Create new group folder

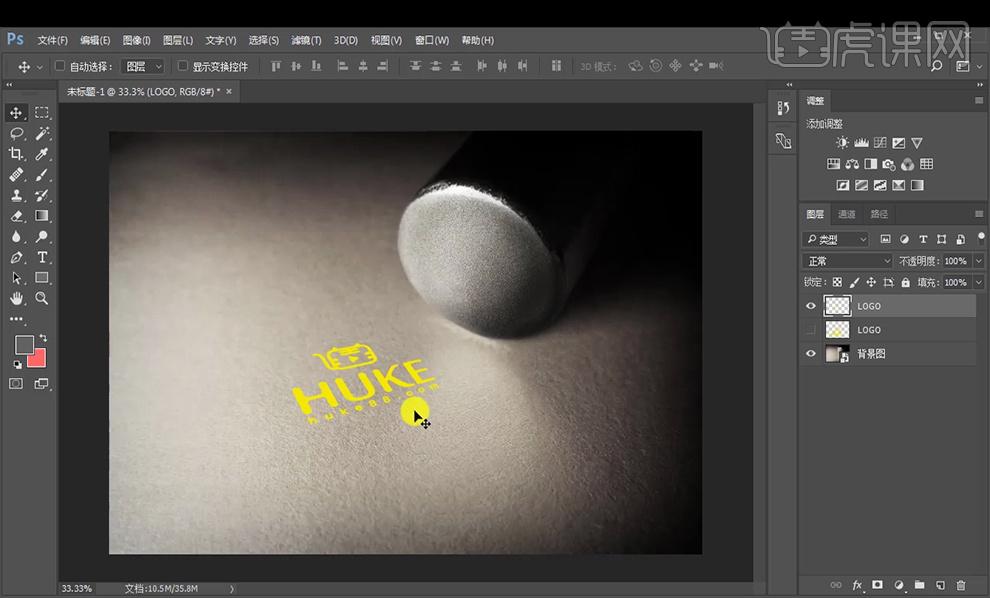919,585
